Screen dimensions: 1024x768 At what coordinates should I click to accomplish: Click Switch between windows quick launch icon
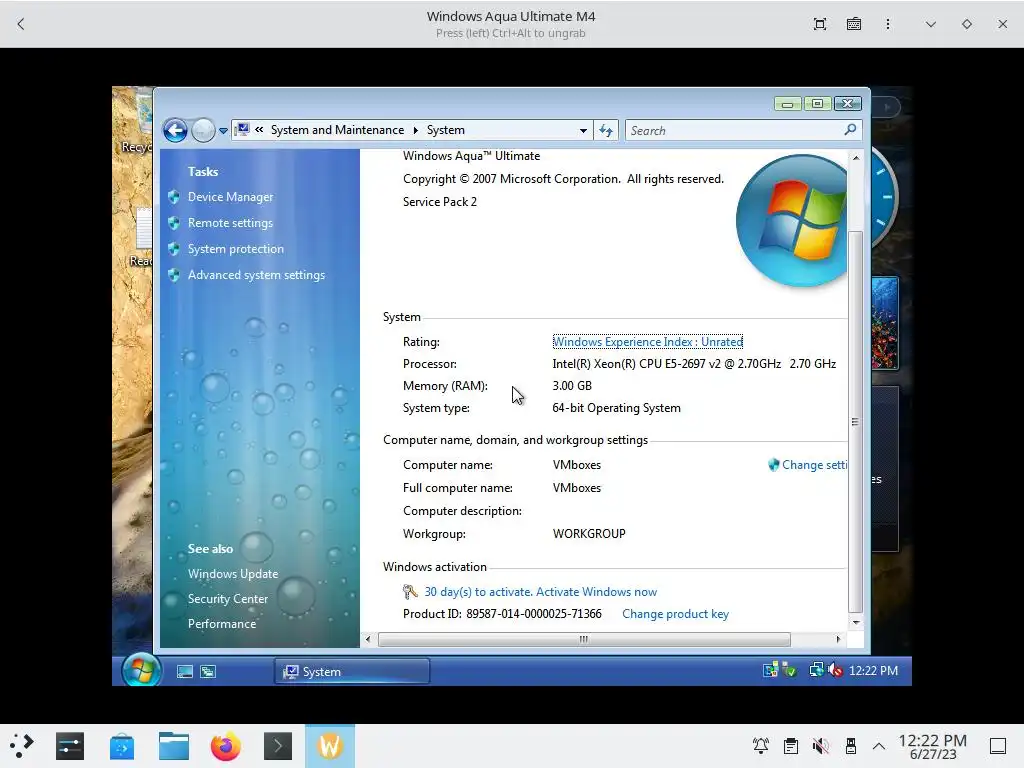tap(208, 671)
